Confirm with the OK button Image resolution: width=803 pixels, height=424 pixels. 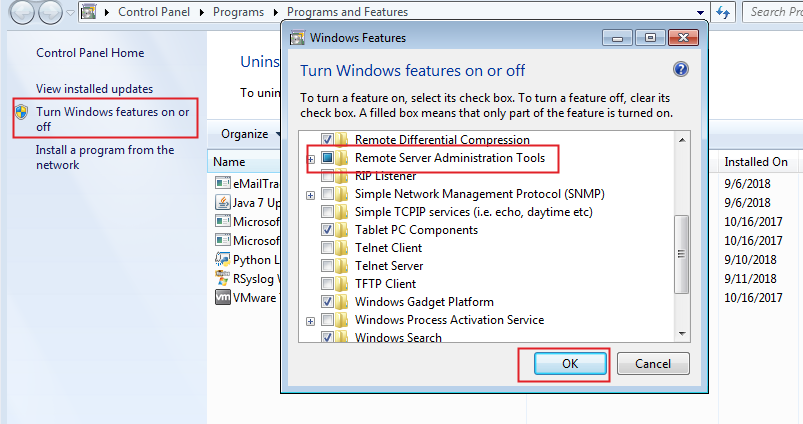pyautogui.click(x=570, y=364)
